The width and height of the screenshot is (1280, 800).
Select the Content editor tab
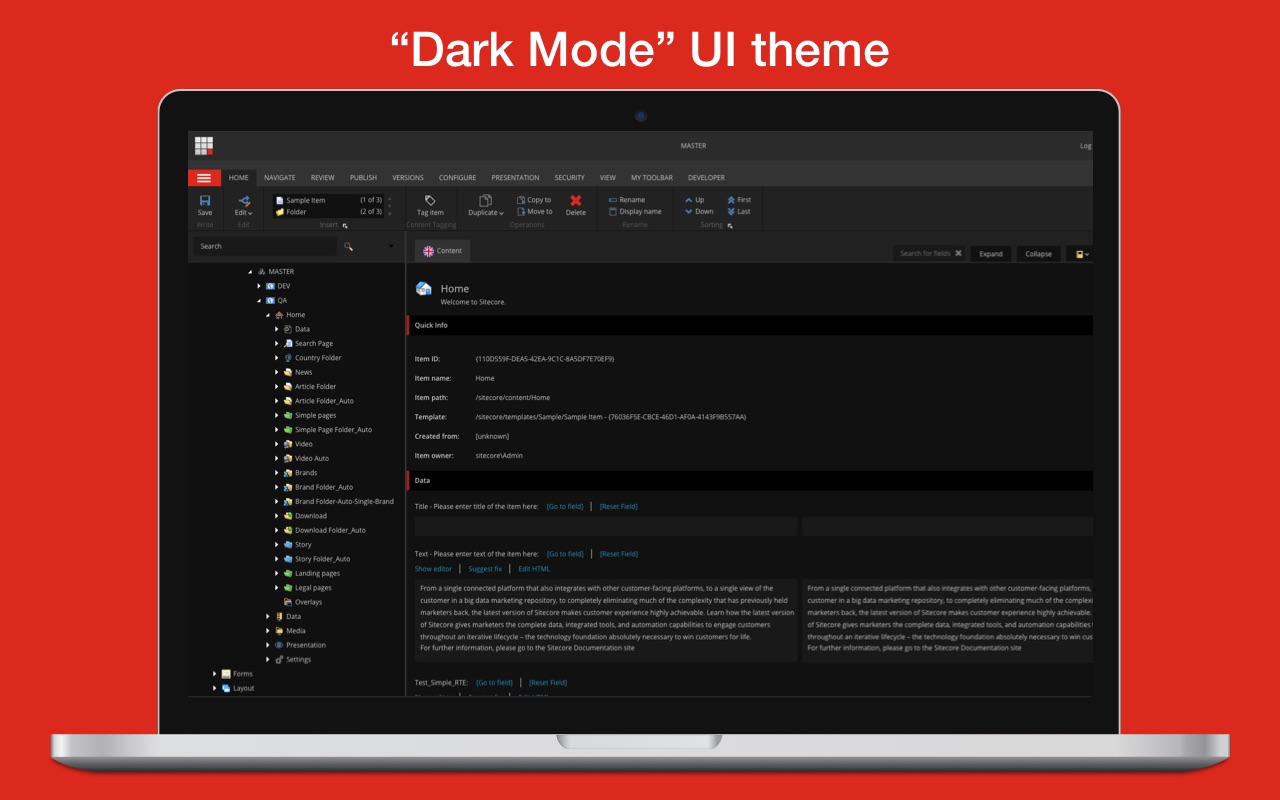[x=443, y=251]
